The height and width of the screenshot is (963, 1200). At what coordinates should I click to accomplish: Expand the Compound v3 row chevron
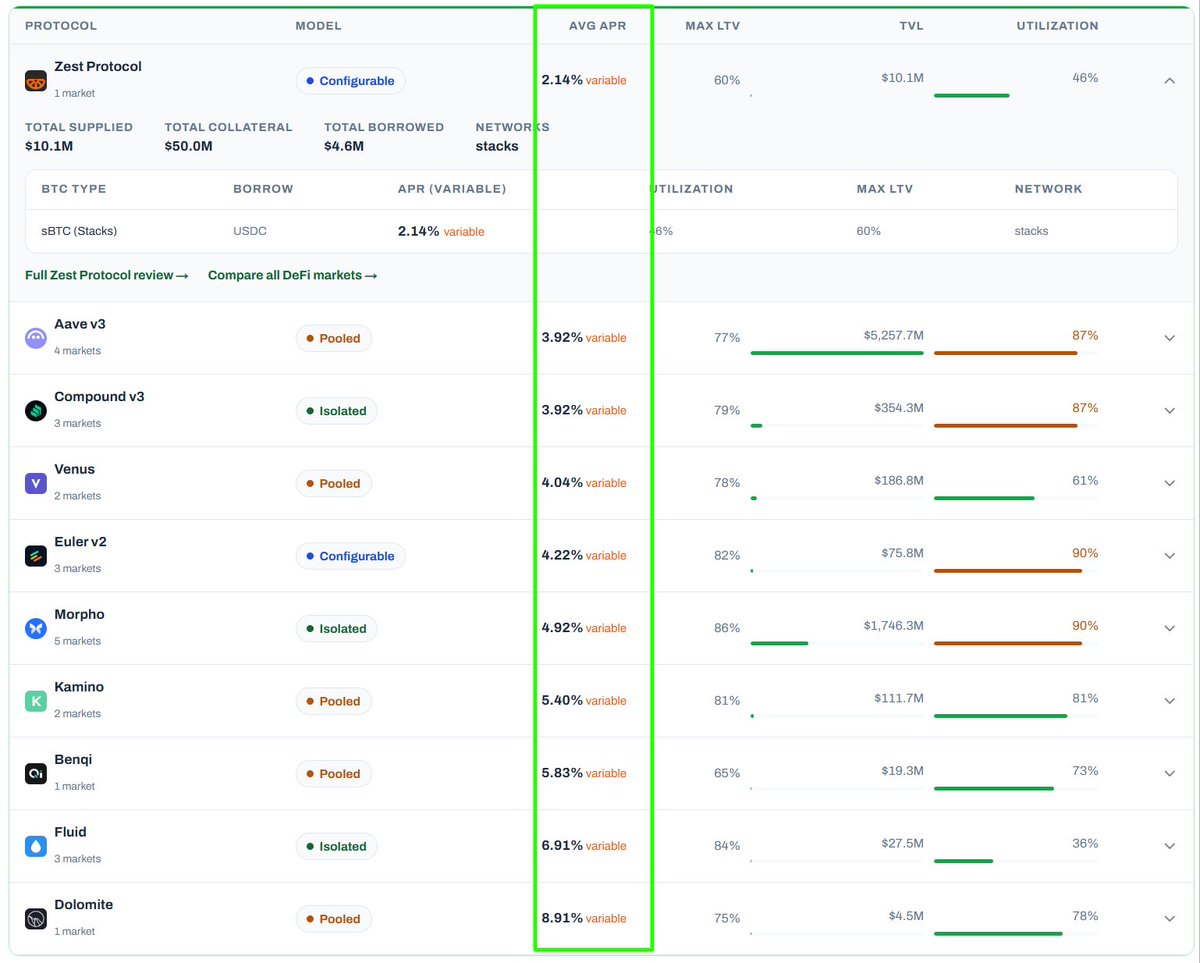[1170, 411]
